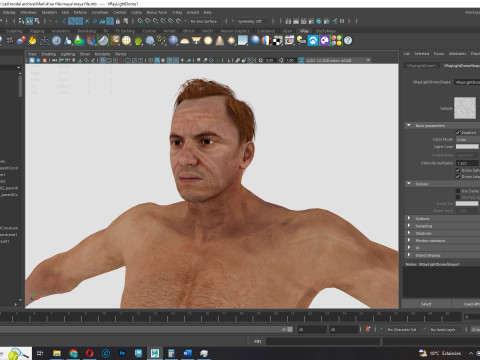Click the Select button in Attribute Editor

point(426,304)
